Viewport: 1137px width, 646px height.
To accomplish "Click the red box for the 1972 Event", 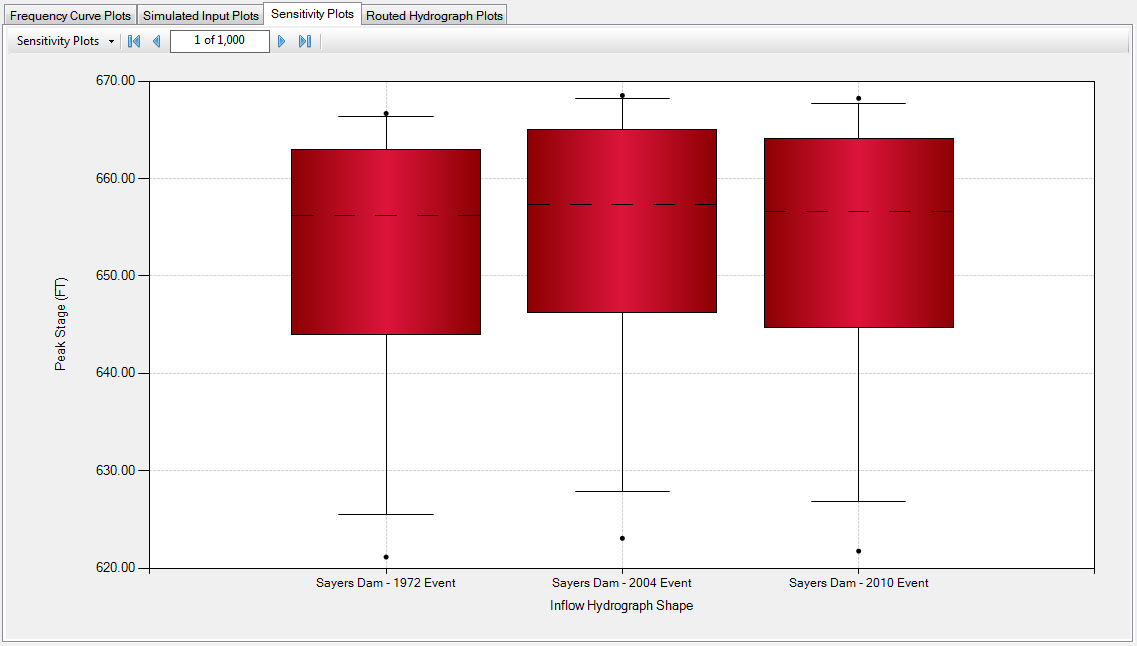I will pyautogui.click(x=386, y=270).
